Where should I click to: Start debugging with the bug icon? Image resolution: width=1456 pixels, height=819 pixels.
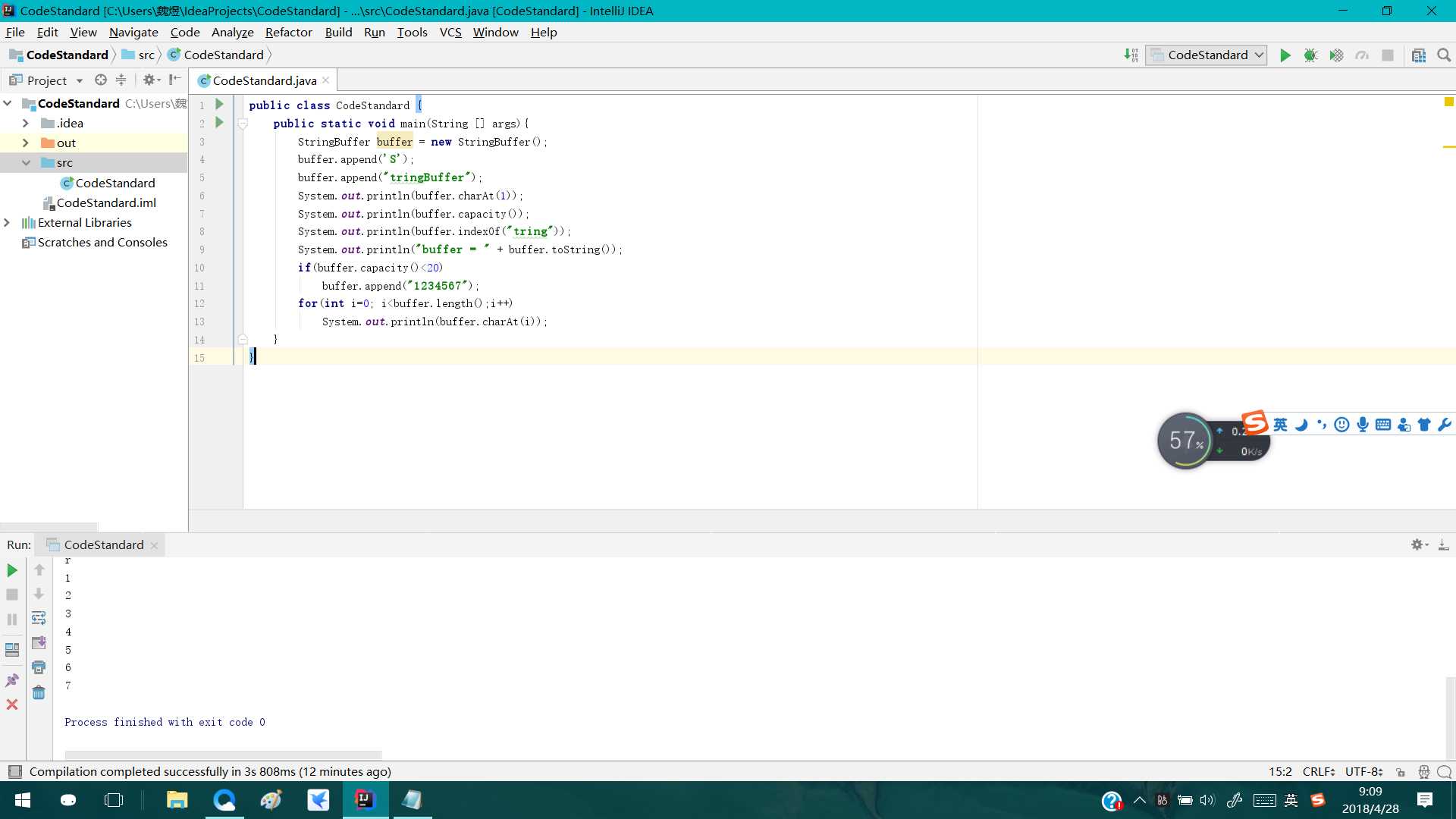pyautogui.click(x=1310, y=55)
